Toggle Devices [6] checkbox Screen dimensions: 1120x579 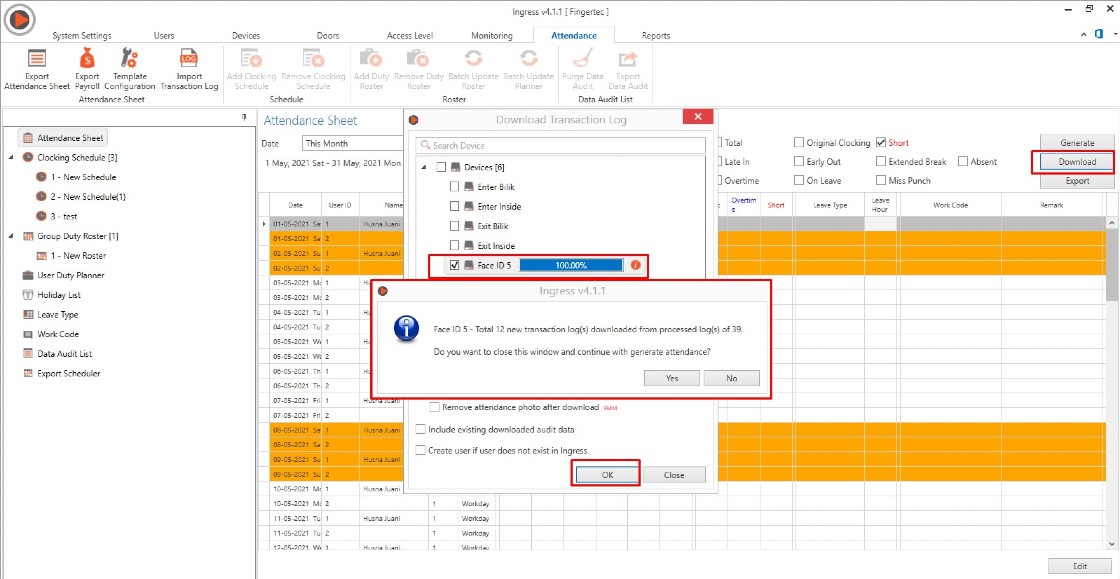click(x=441, y=167)
